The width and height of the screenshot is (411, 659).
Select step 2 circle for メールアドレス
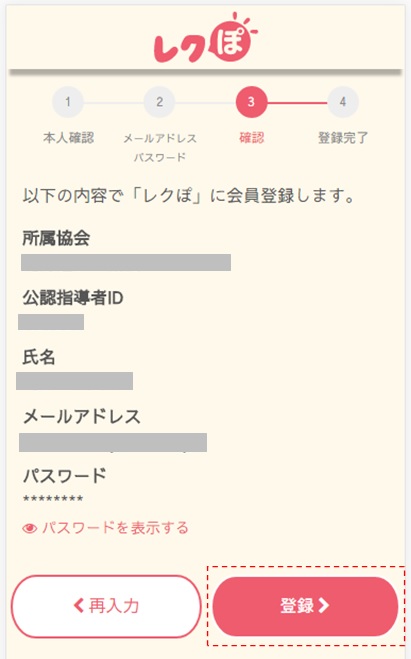[x=159, y=102]
